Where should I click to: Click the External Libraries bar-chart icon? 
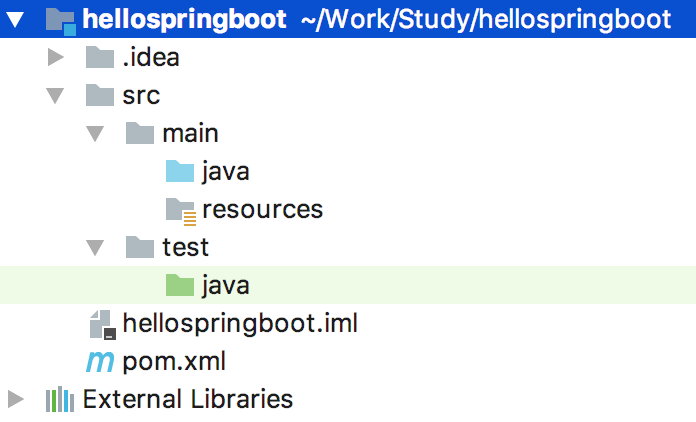[x=60, y=400]
